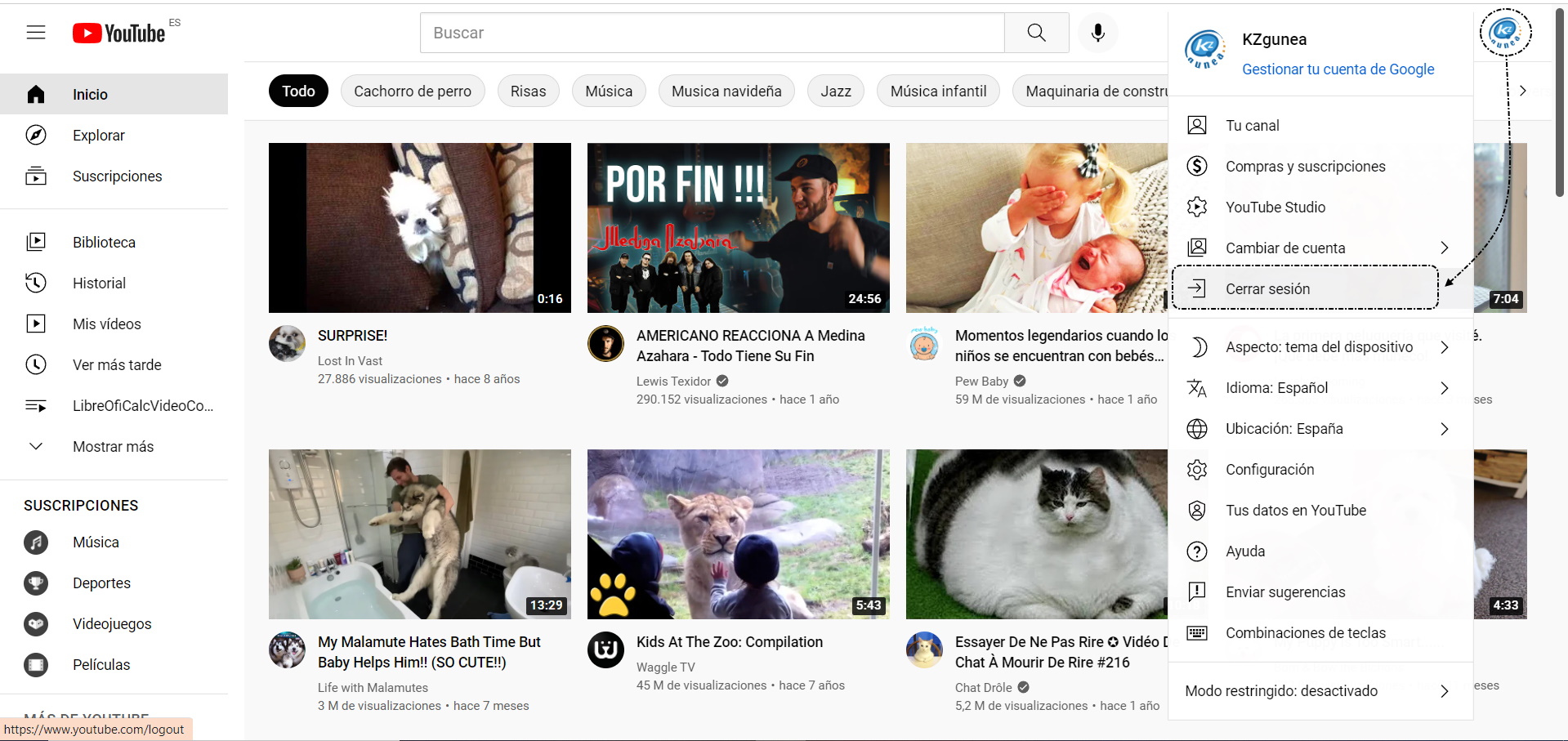Select the Música filter chip

click(609, 91)
